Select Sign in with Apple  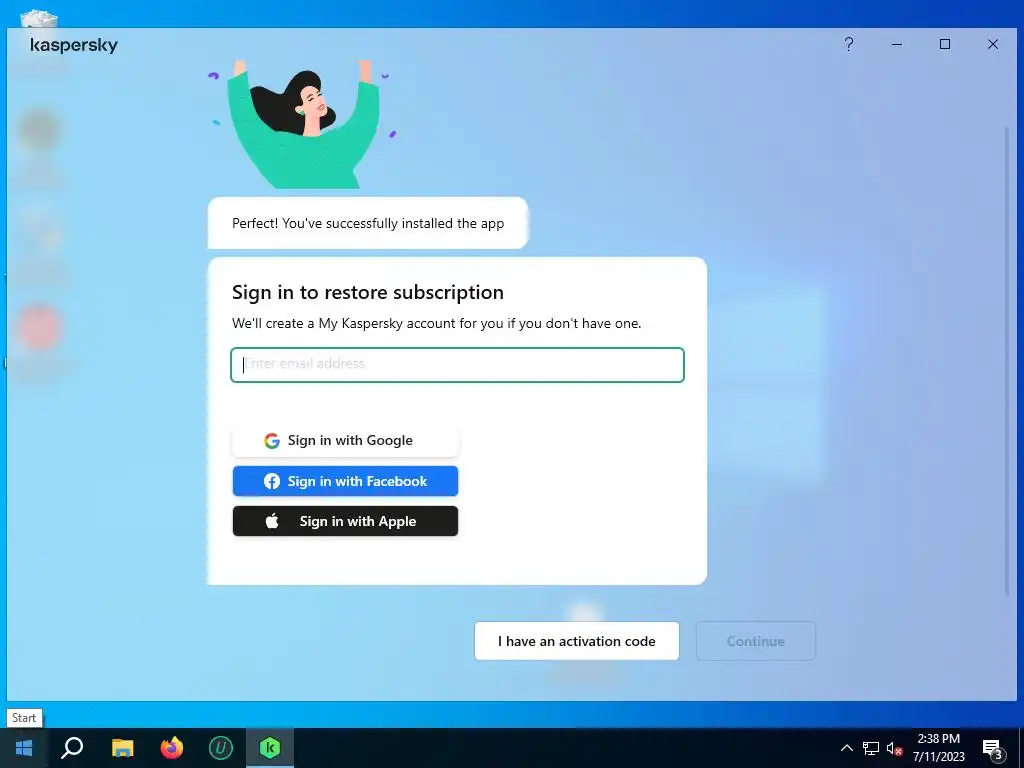point(345,521)
